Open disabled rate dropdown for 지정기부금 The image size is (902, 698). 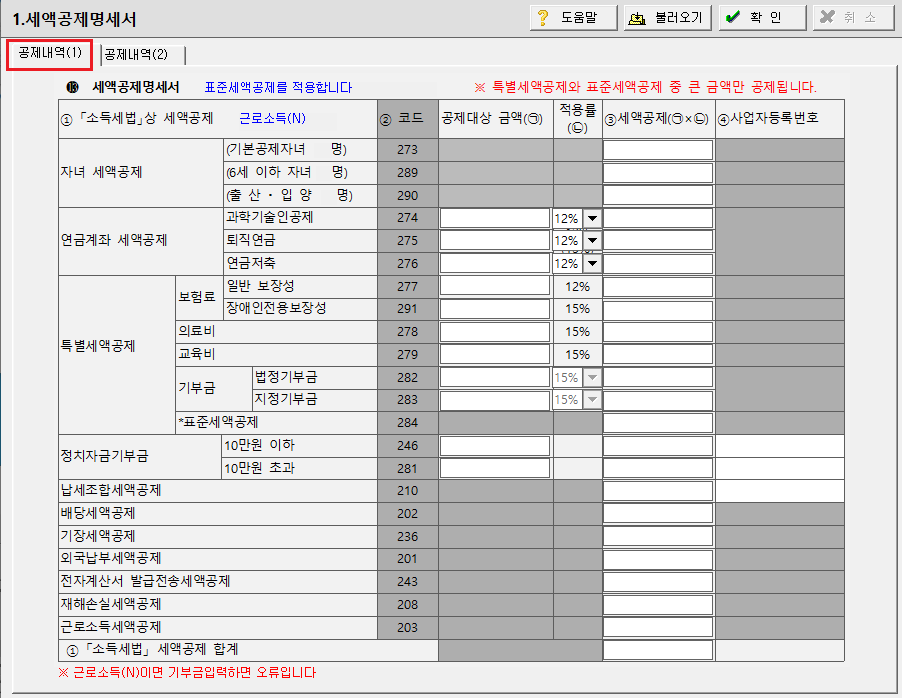592,400
